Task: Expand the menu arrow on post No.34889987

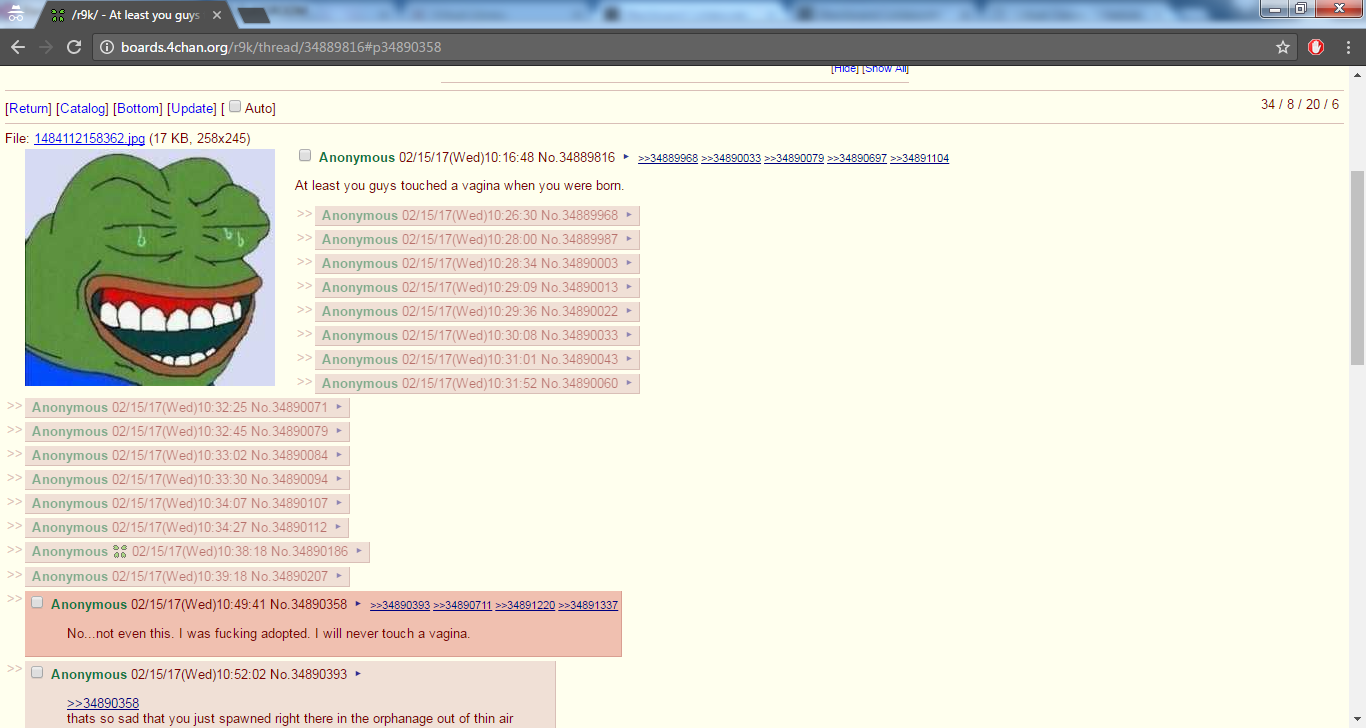Action: (629, 239)
